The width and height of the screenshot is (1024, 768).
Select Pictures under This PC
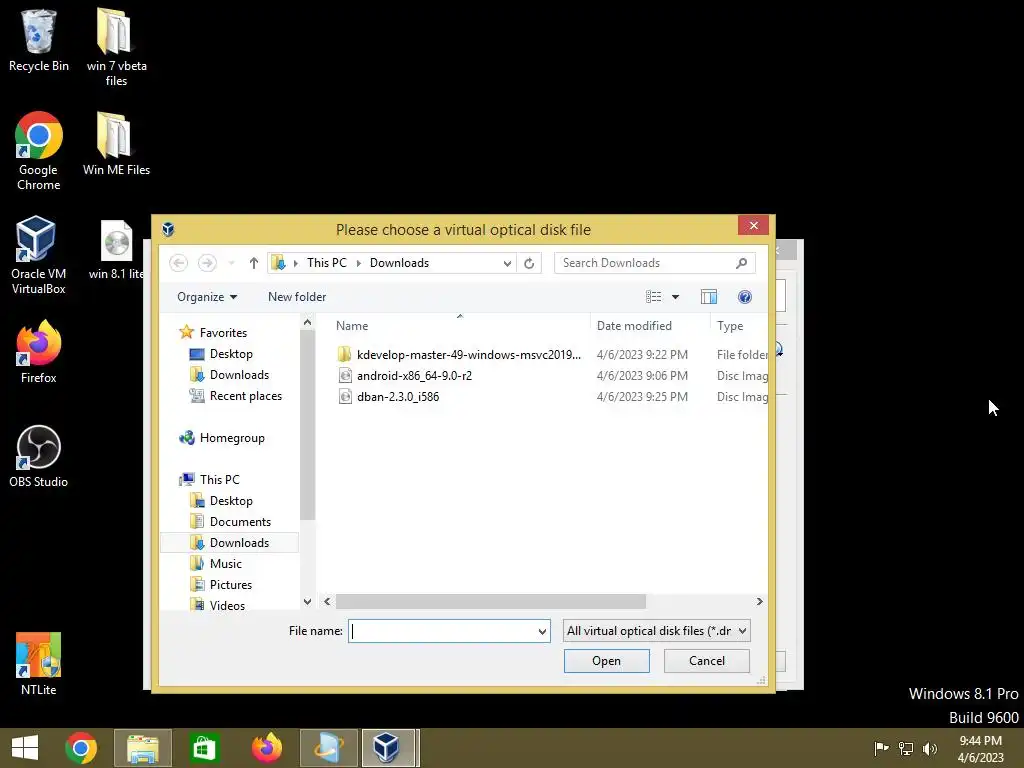pos(221,584)
